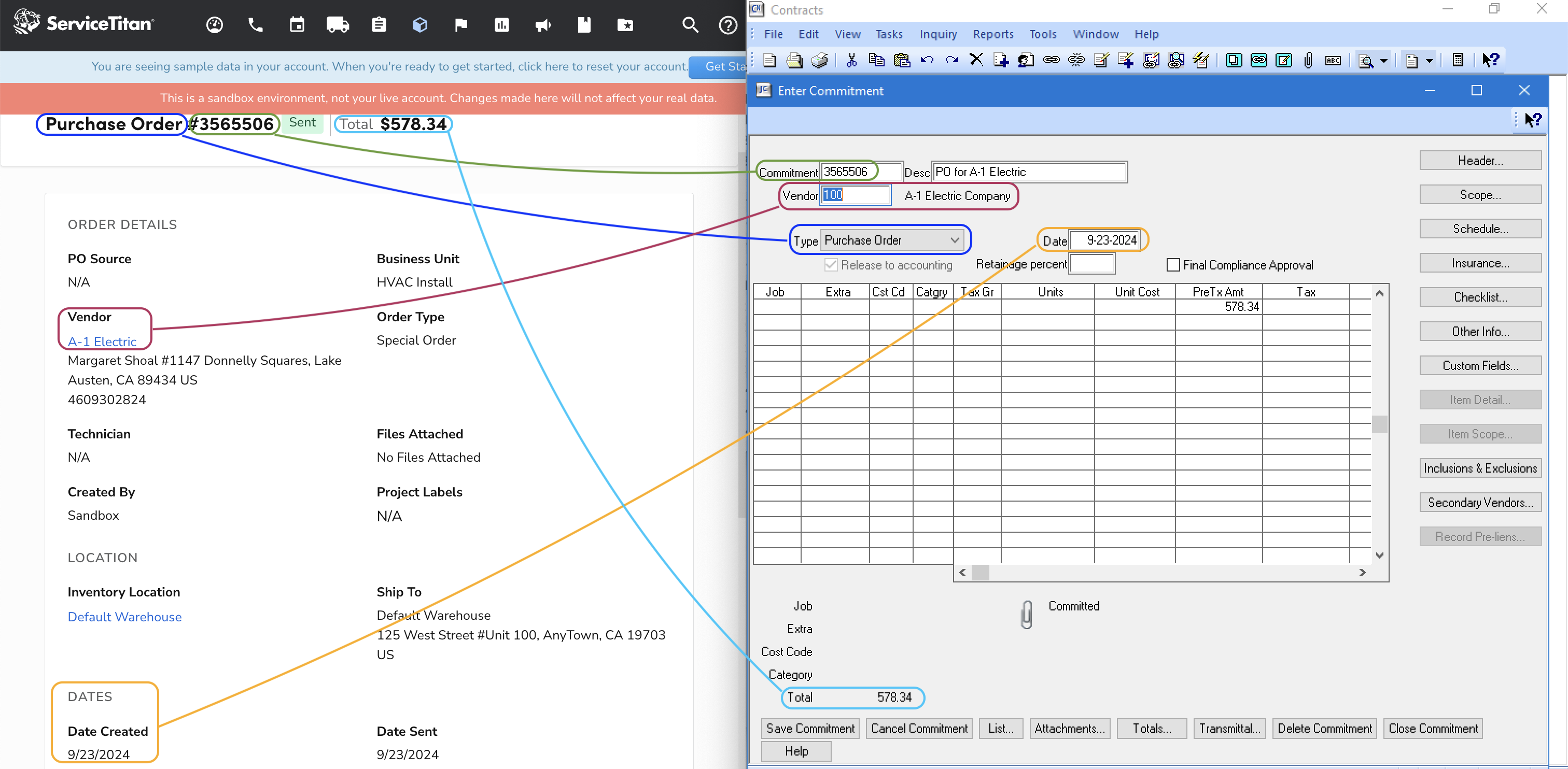Click the Copy icon in Contracts toolbar
Screen dimensions: 1568x769
(x=876, y=60)
